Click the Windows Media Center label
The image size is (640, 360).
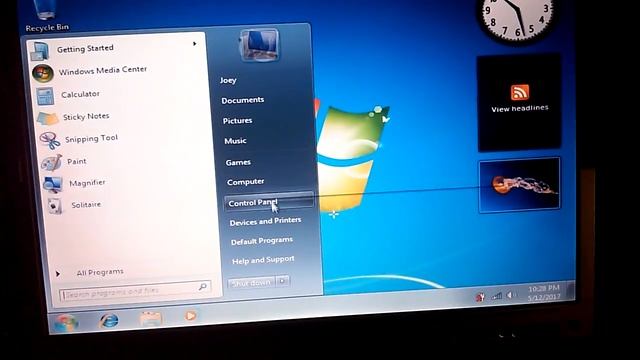tap(102, 71)
